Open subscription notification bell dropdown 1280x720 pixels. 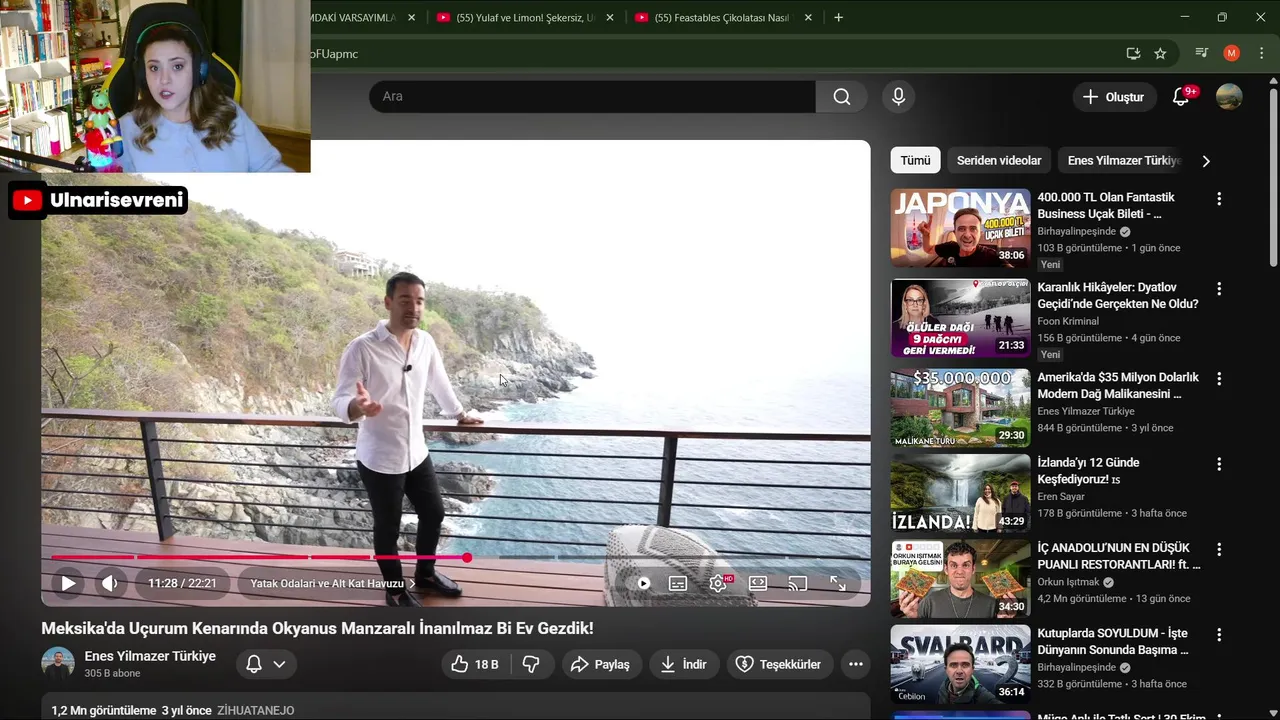(x=266, y=664)
